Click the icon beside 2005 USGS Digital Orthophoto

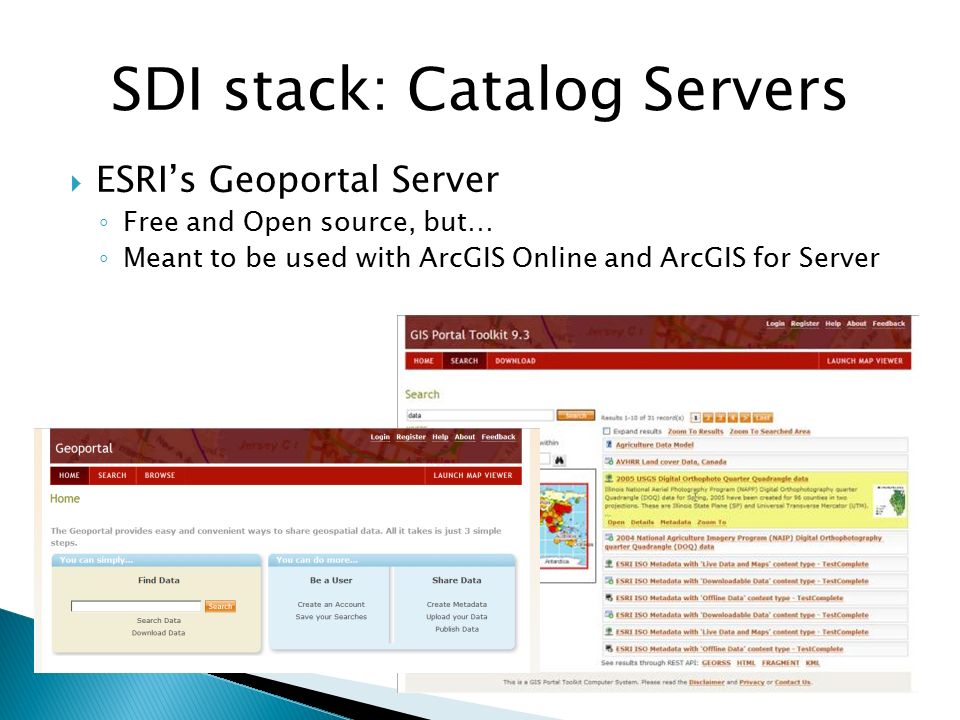pos(609,479)
